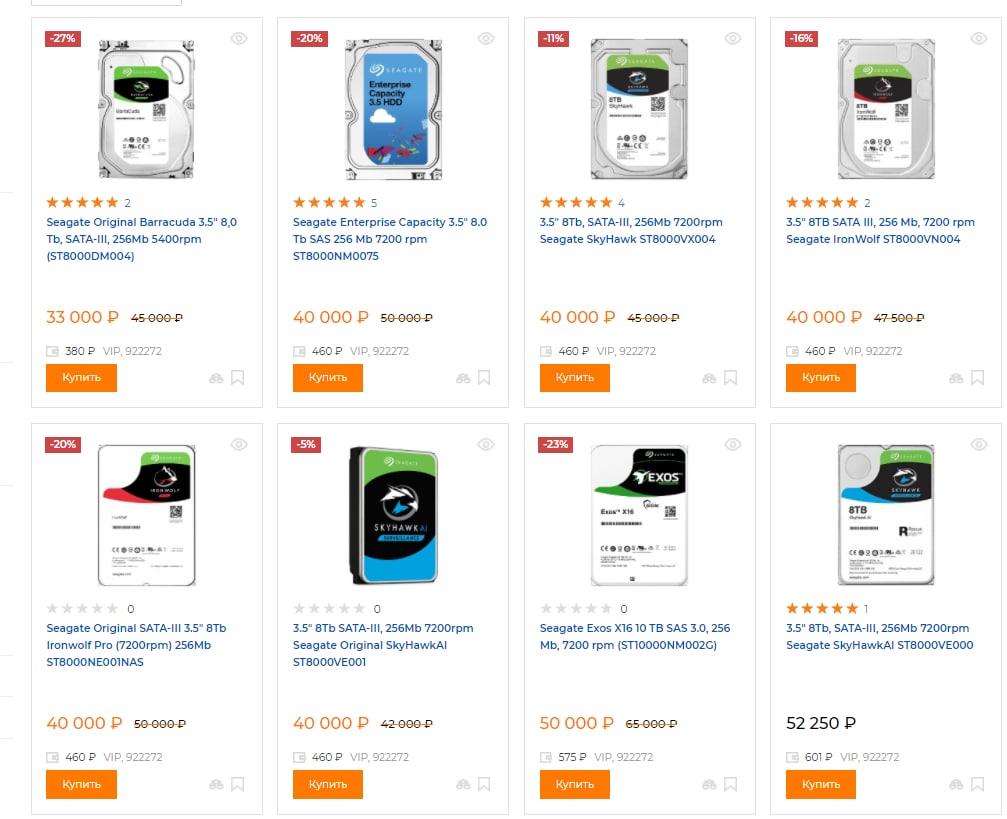Add IronWolf ST8000VN004 to comparison
Viewport: 1007px width, 819px height.
956,378
